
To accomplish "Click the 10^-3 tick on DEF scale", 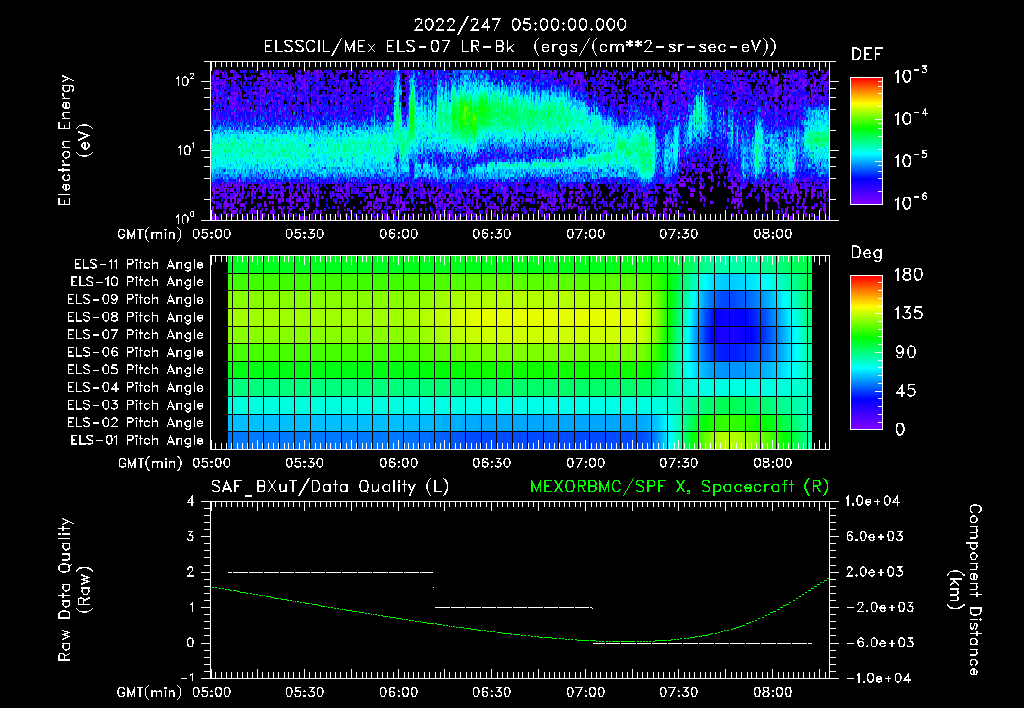I will (910, 76).
